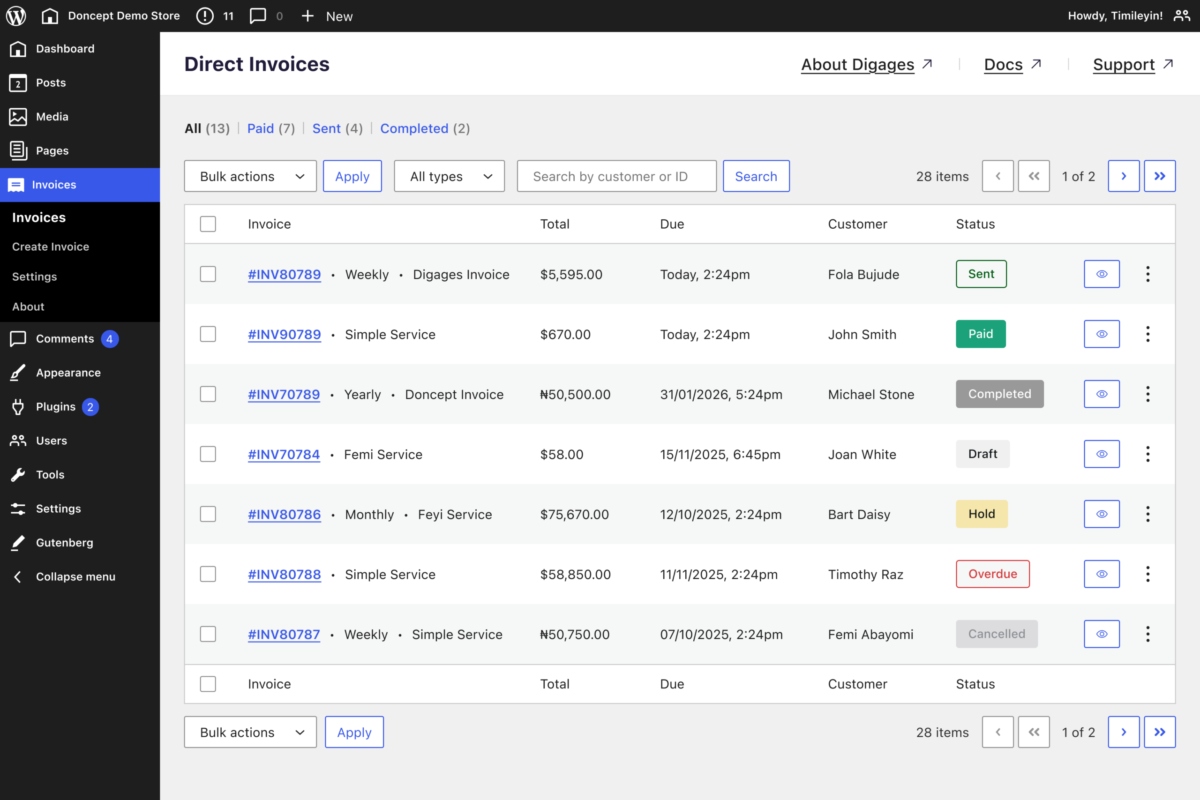This screenshot has width=1200, height=800.
Task: Open Create Invoice in the sidebar submenu
Action: 50,247
